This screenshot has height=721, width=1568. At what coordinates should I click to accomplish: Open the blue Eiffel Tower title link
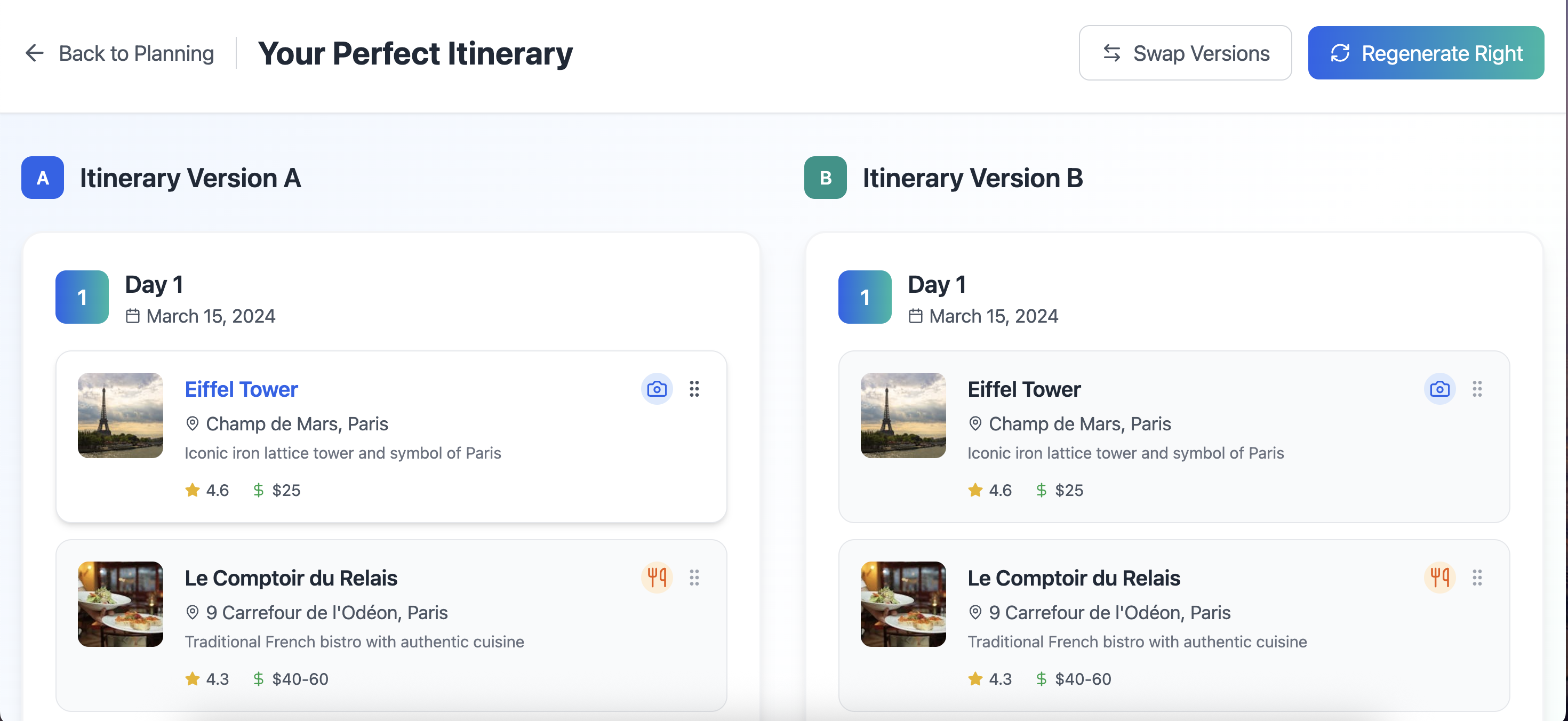point(241,389)
